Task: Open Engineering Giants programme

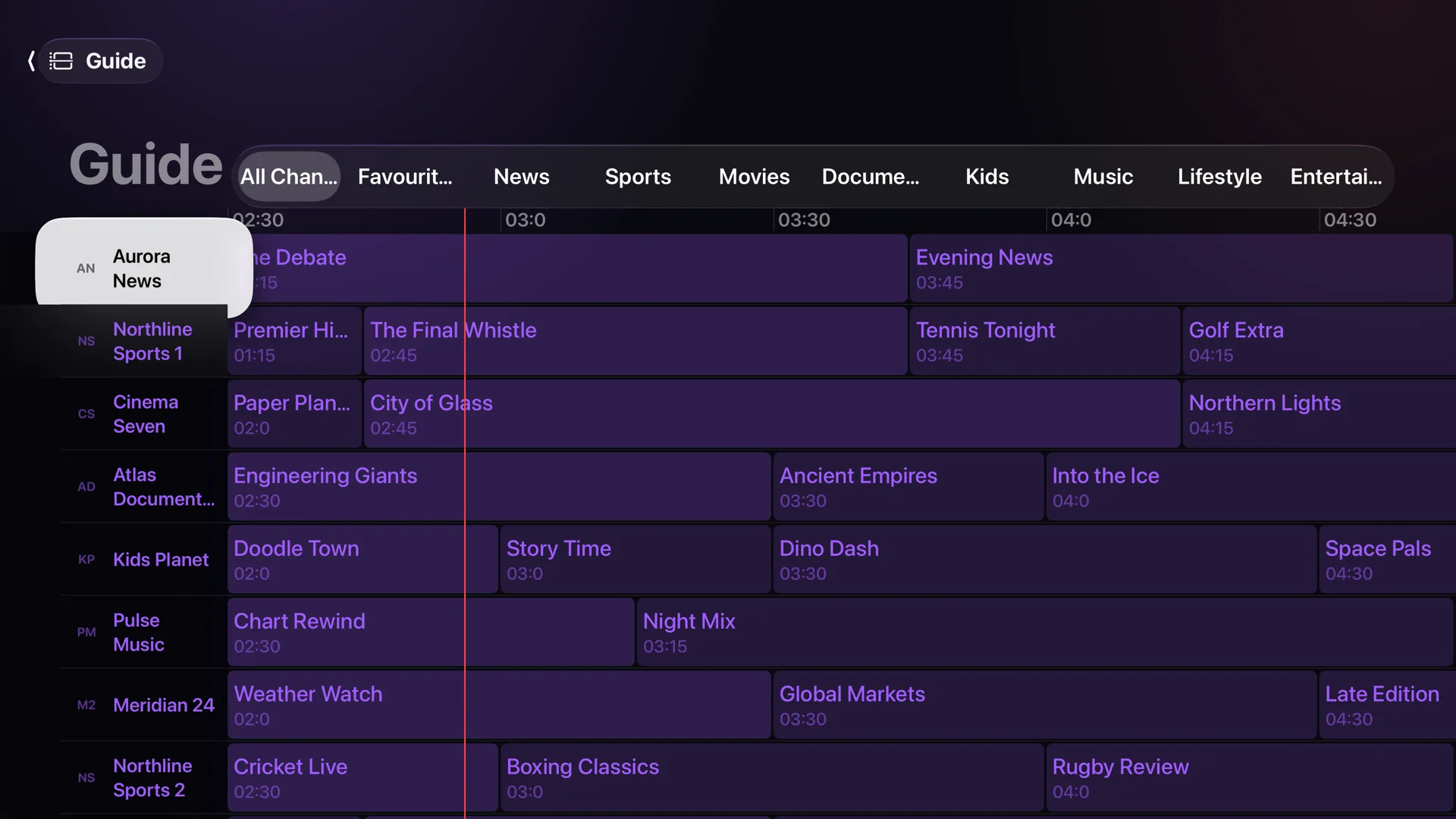Action: pyautogui.click(x=499, y=487)
